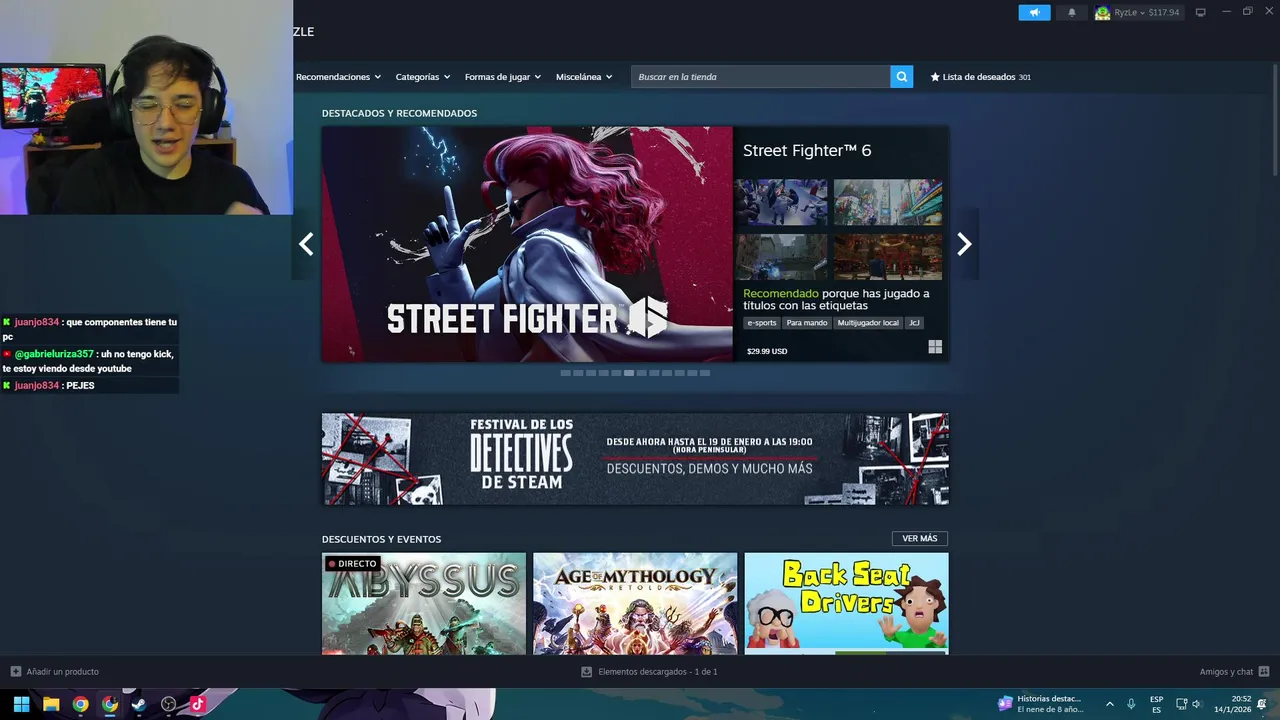This screenshot has height=720, width=1280.
Task: Expand the Miscelánea menu
Action: pos(584,77)
